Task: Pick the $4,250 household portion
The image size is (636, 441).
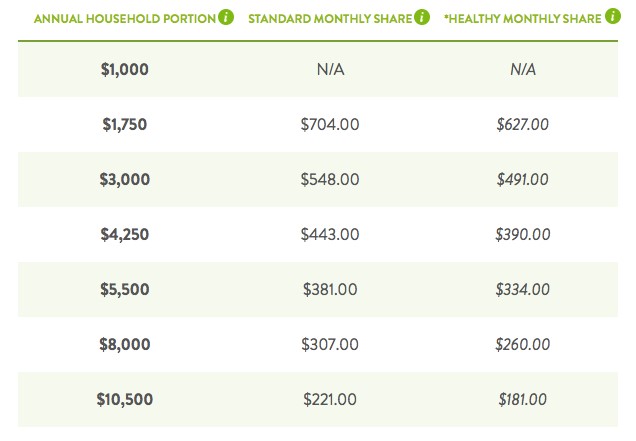Action: pos(125,234)
